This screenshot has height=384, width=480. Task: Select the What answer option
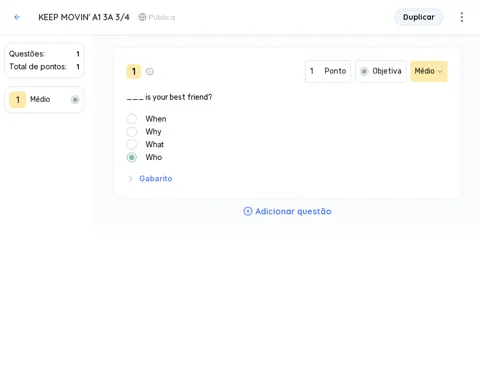point(132,144)
